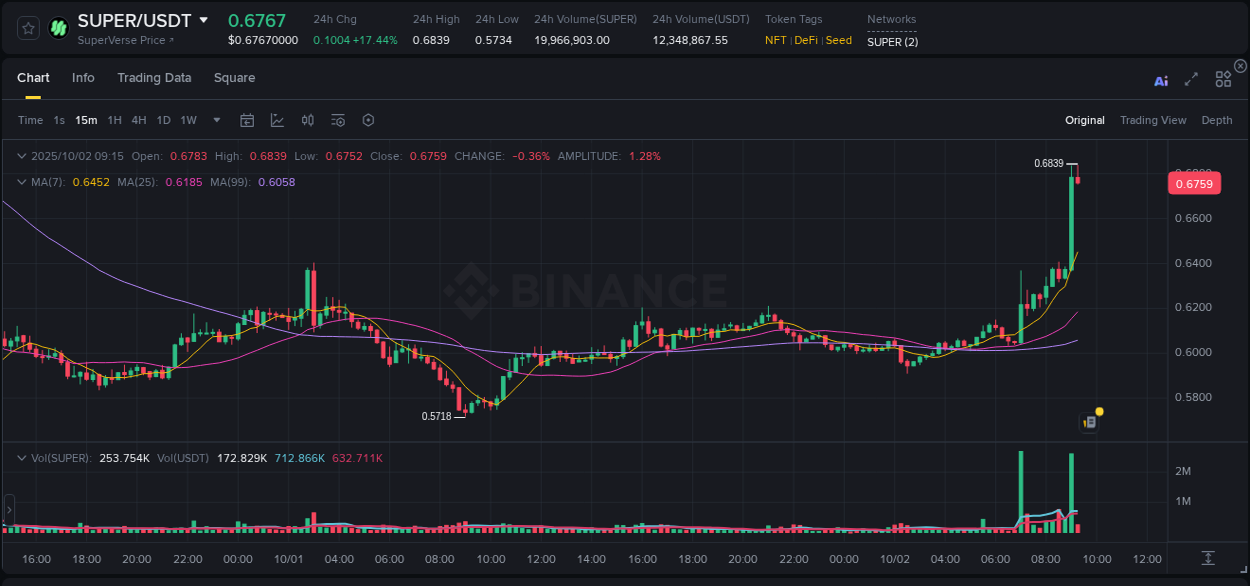Image resolution: width=1250 pixels, height=586 pixels.
Task: Collapse the MA indicator row
Action: point(21,182)
